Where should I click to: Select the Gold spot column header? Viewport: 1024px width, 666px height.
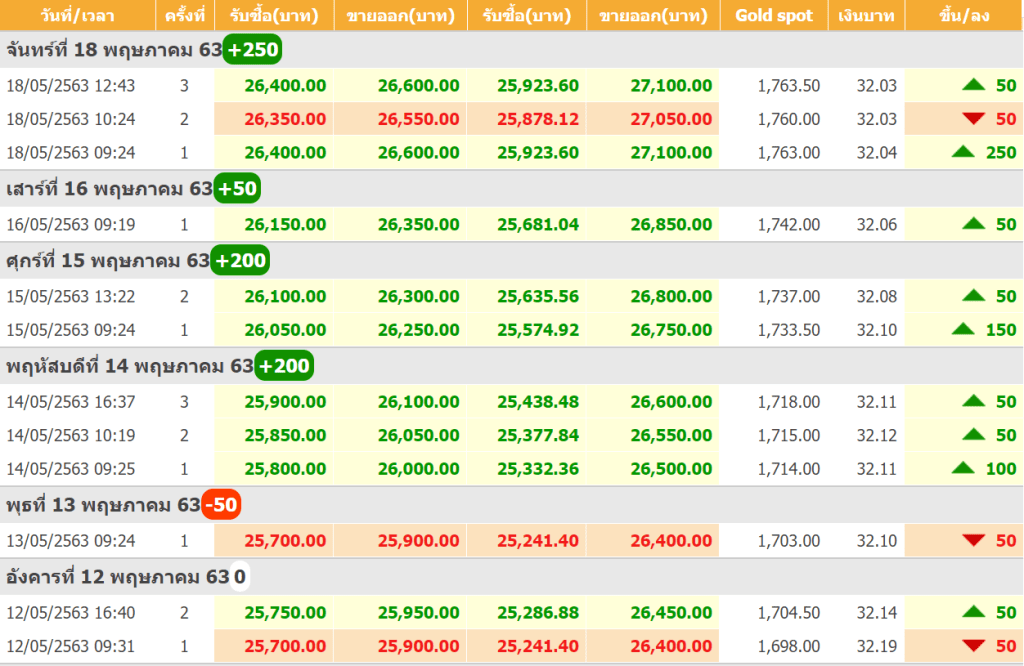pos(774,16)
